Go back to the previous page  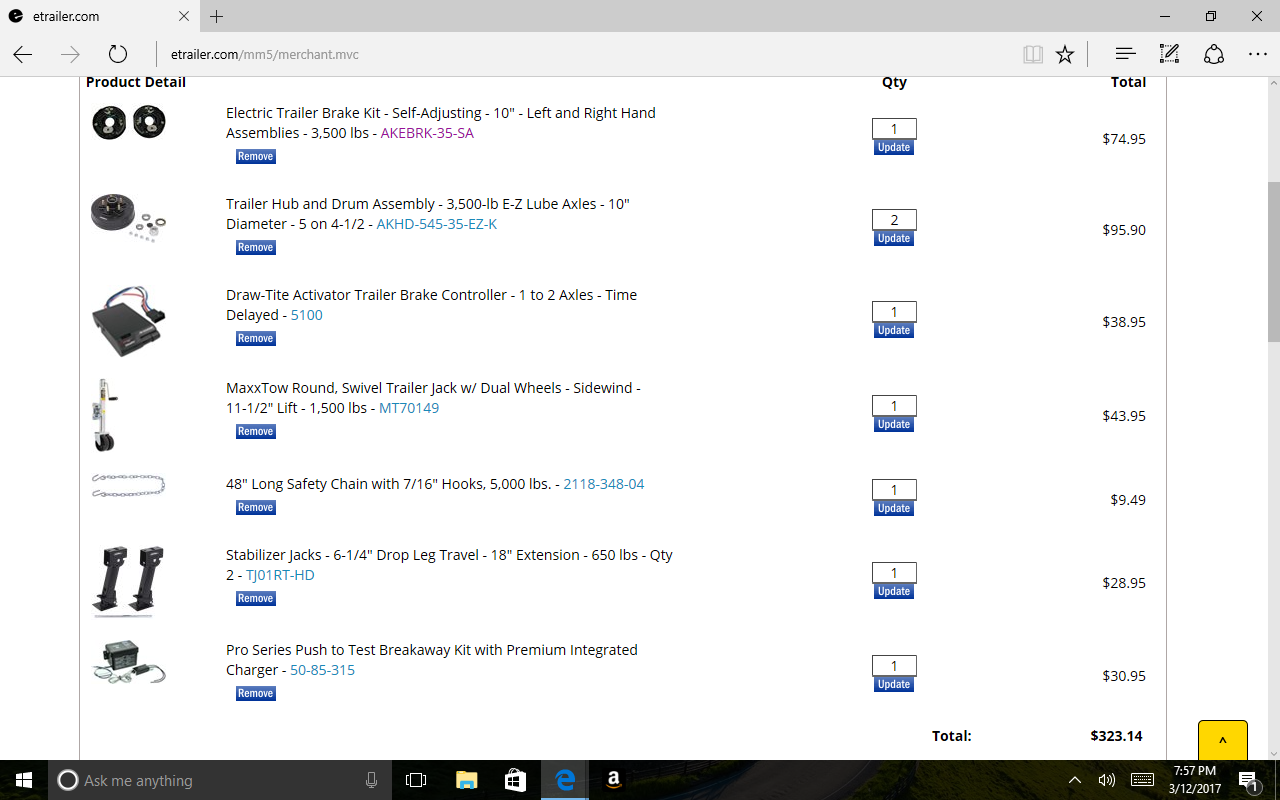pos(23,54)
